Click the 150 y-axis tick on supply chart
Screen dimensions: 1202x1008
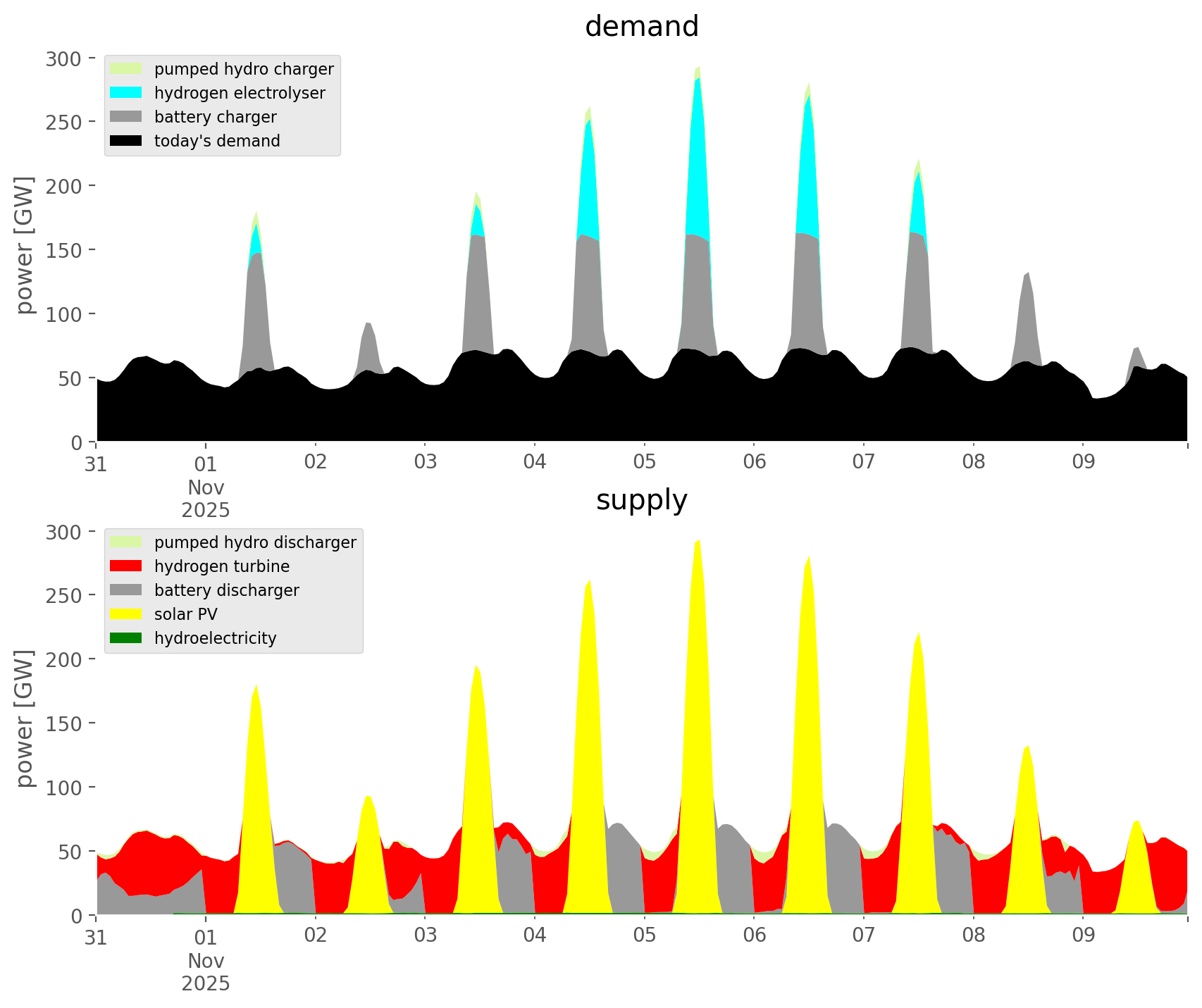pos(63,723)
